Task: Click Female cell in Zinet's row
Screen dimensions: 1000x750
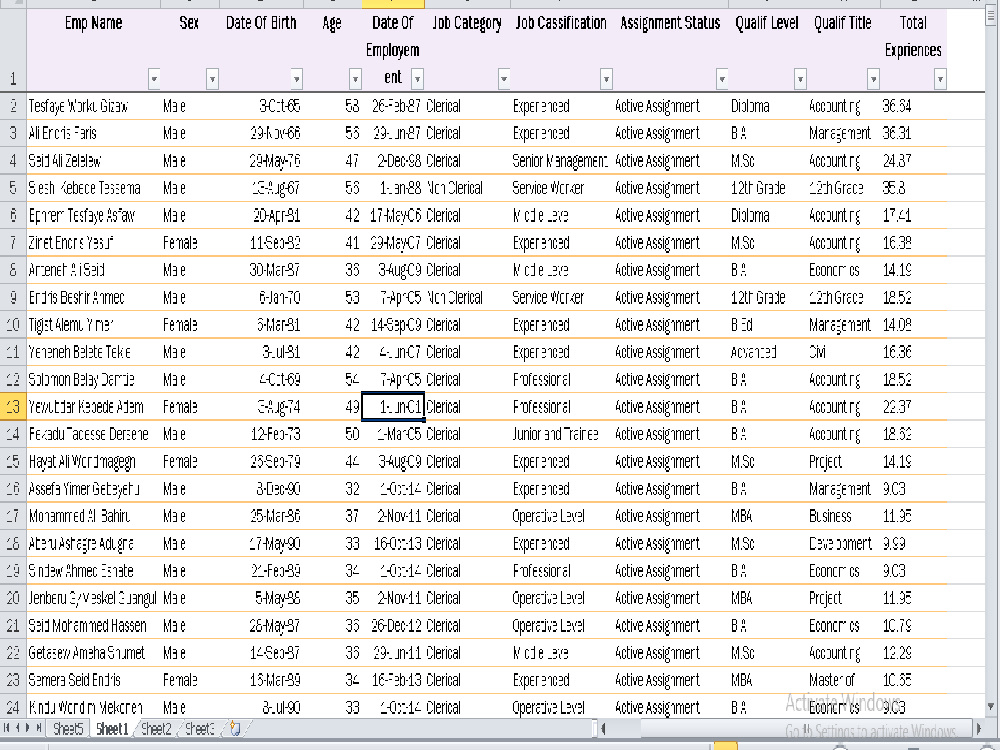Action: click(190, 243)
